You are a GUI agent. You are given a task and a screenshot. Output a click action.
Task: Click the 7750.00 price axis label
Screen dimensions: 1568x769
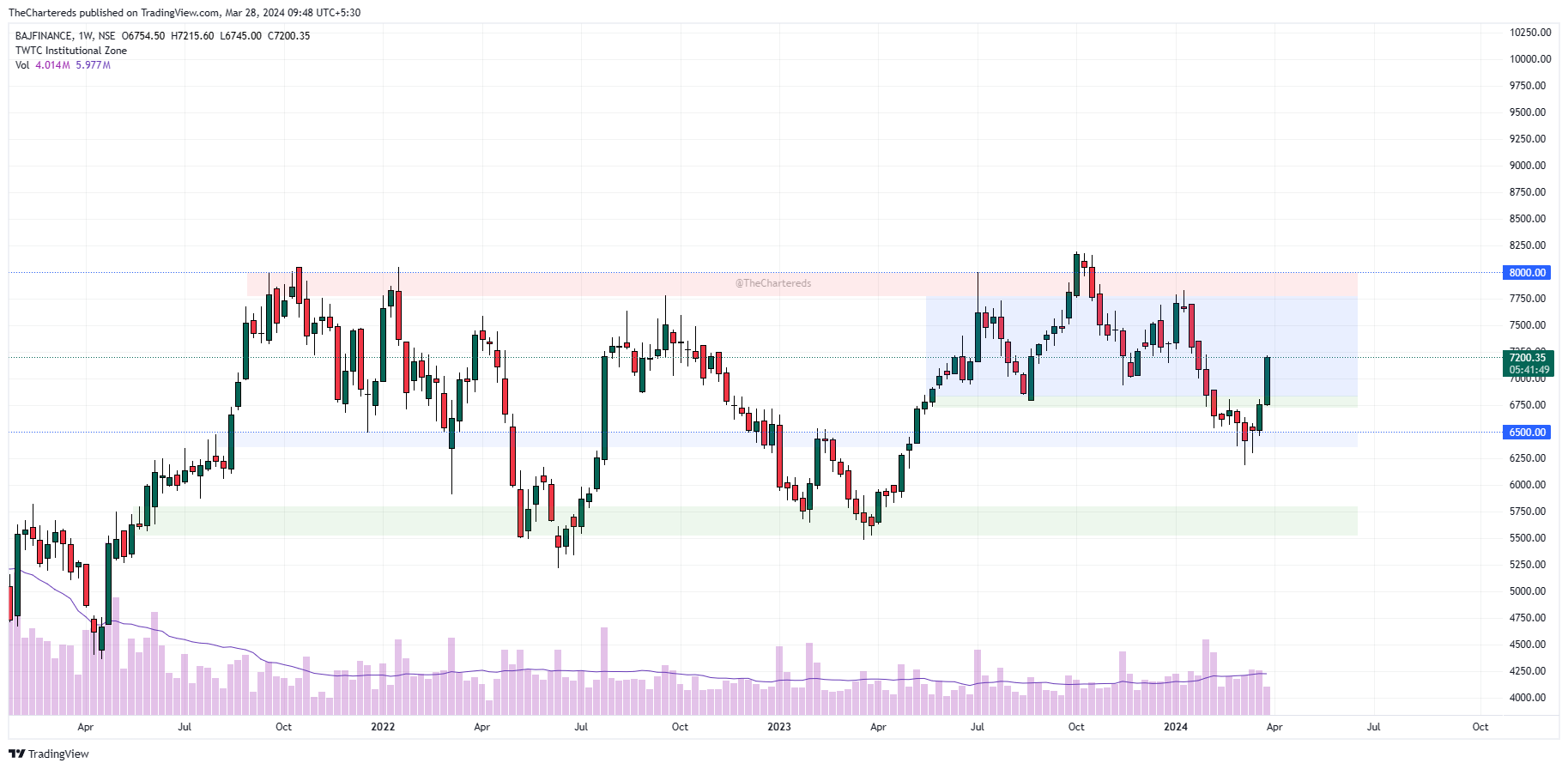1528,299
